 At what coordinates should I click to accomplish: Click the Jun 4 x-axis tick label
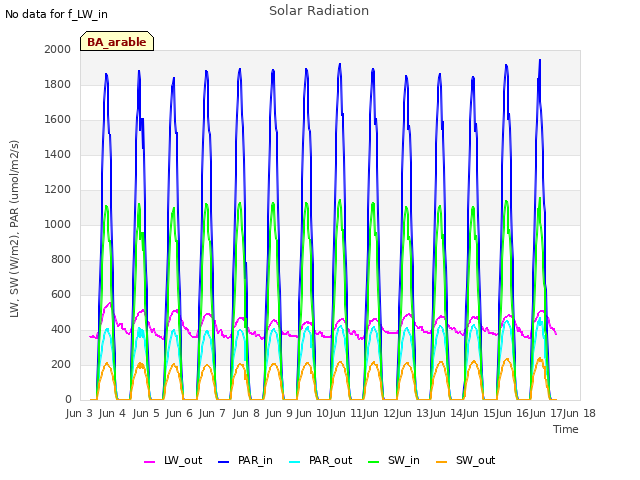[112, 413]
